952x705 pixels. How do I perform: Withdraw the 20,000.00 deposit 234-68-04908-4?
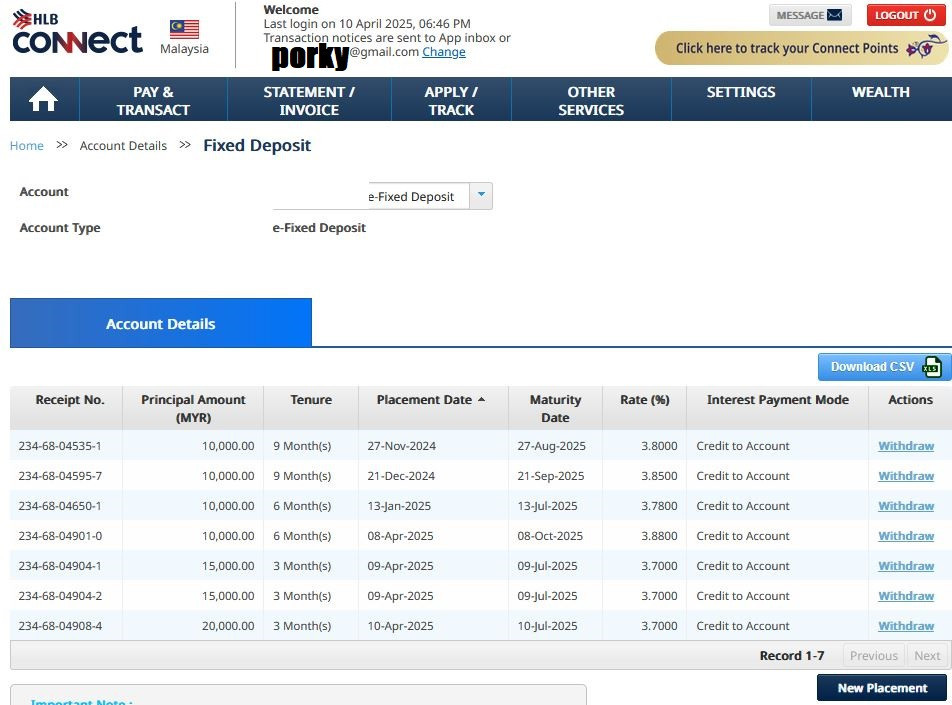point(906,626)
